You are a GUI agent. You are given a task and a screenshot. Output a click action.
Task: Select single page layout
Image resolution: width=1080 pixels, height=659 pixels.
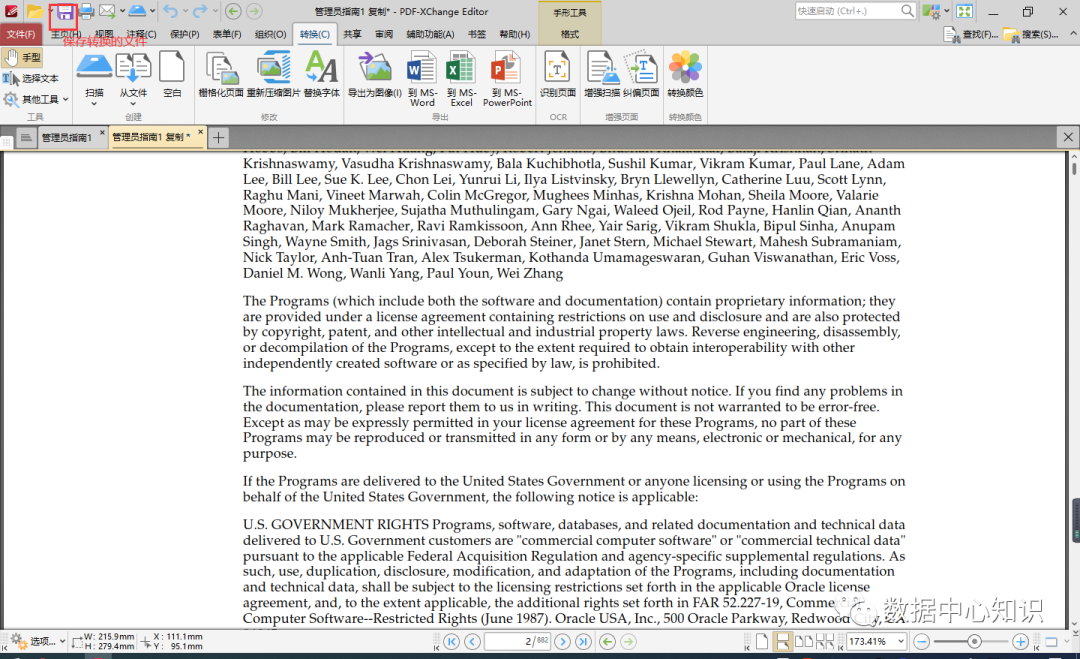click(x=761, y=642)
